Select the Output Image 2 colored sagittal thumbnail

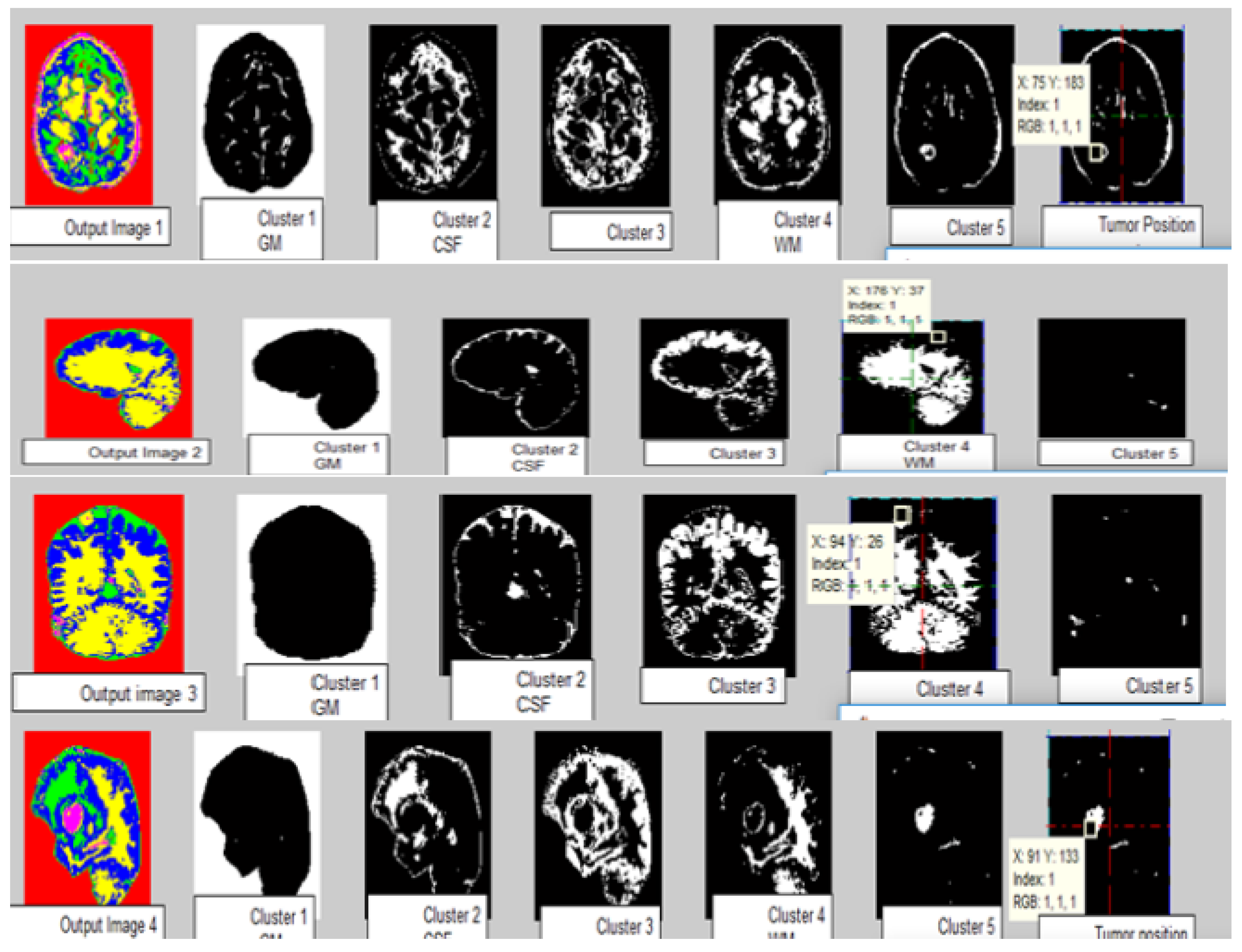119,378
